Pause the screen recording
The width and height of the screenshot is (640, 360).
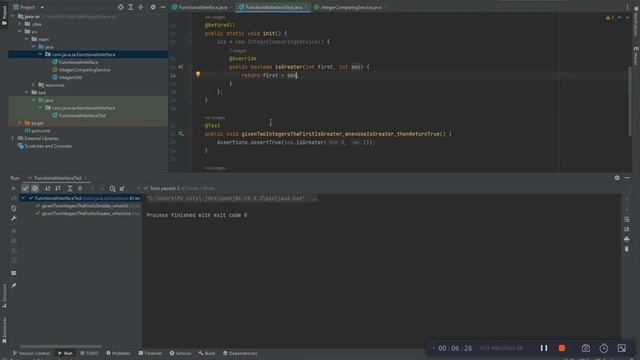tap(544, 348)
